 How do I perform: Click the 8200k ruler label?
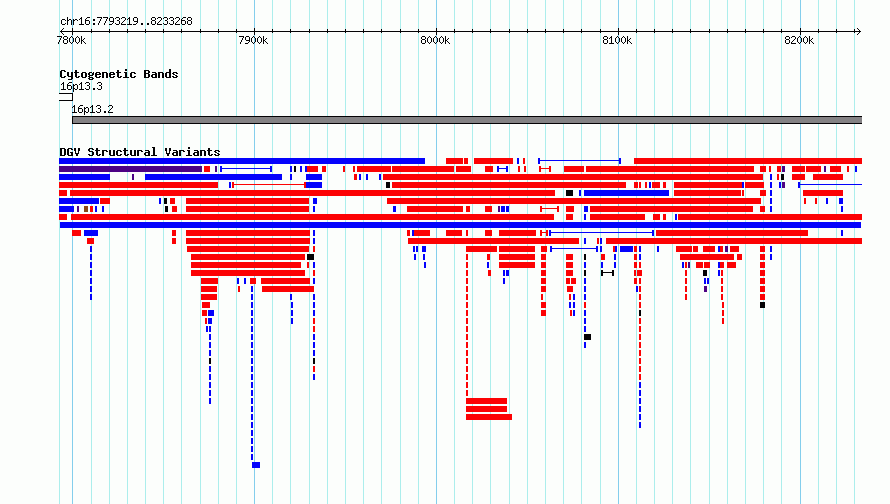click(x=799, y=40)
